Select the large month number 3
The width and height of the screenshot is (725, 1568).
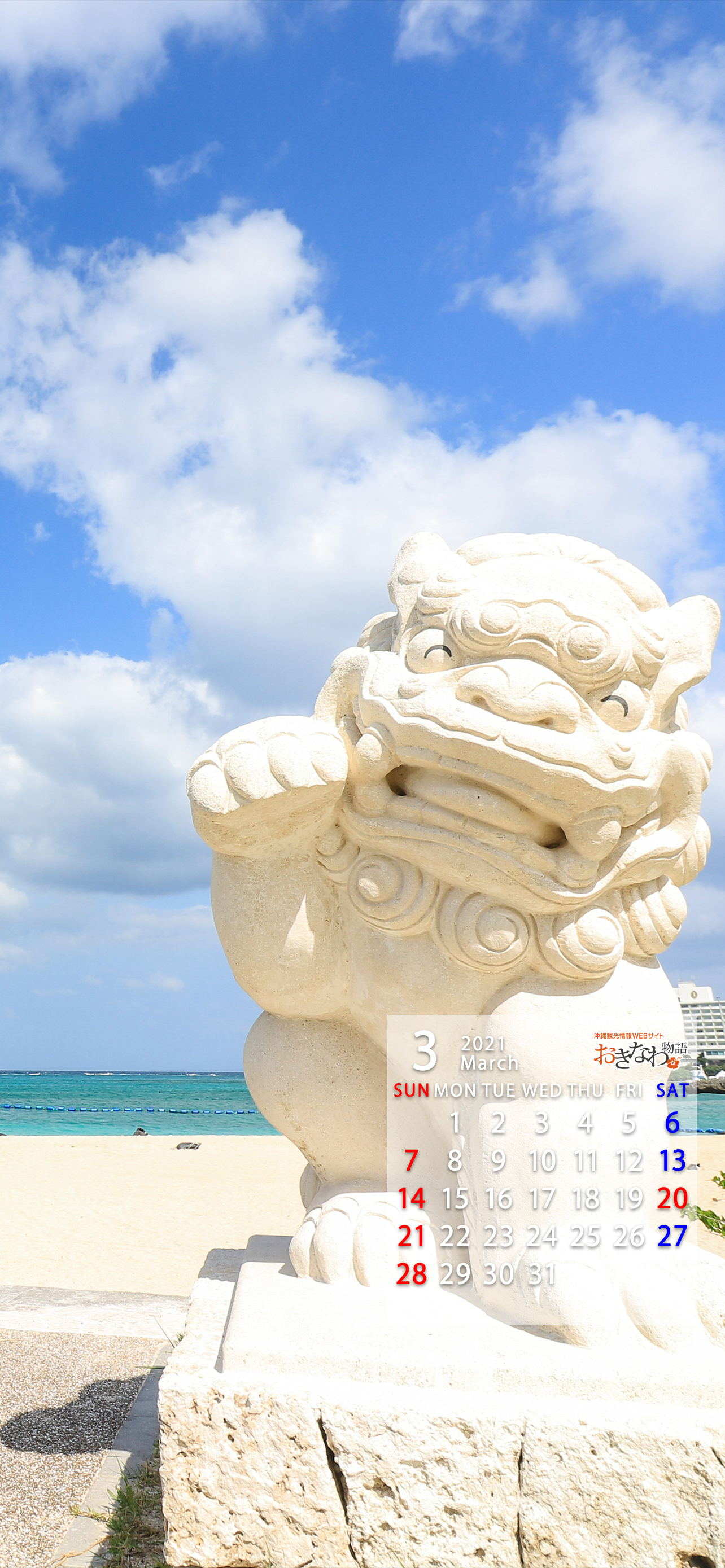[x=424, y=1051]
